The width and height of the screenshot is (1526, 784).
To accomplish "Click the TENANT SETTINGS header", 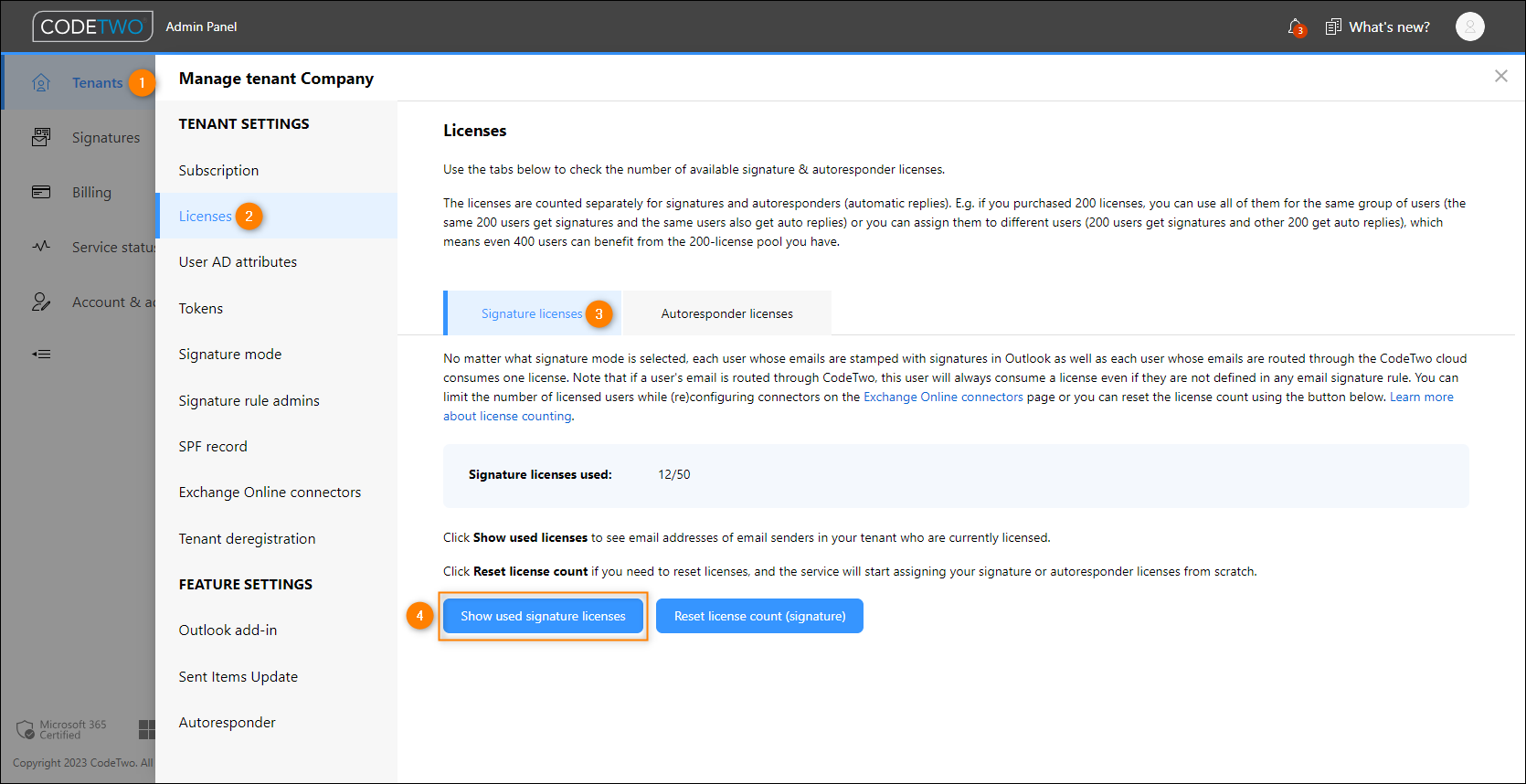I will [244, 123].
